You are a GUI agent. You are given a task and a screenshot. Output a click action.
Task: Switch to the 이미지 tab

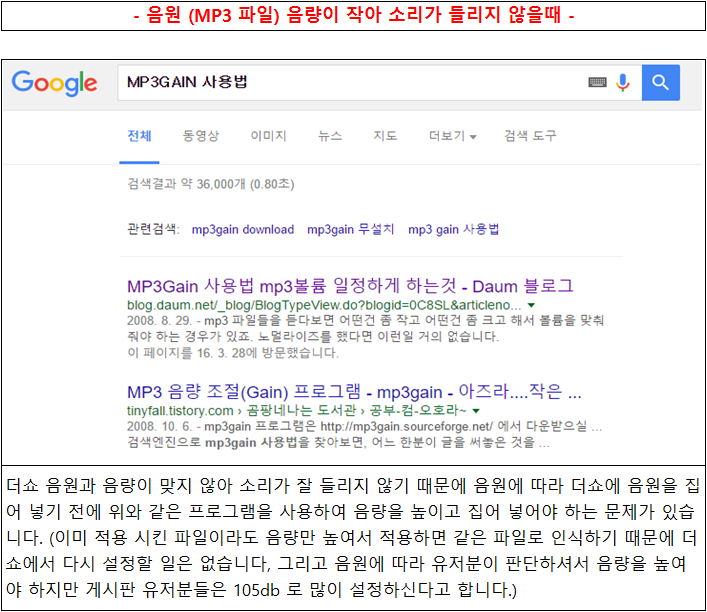[269, 136]
